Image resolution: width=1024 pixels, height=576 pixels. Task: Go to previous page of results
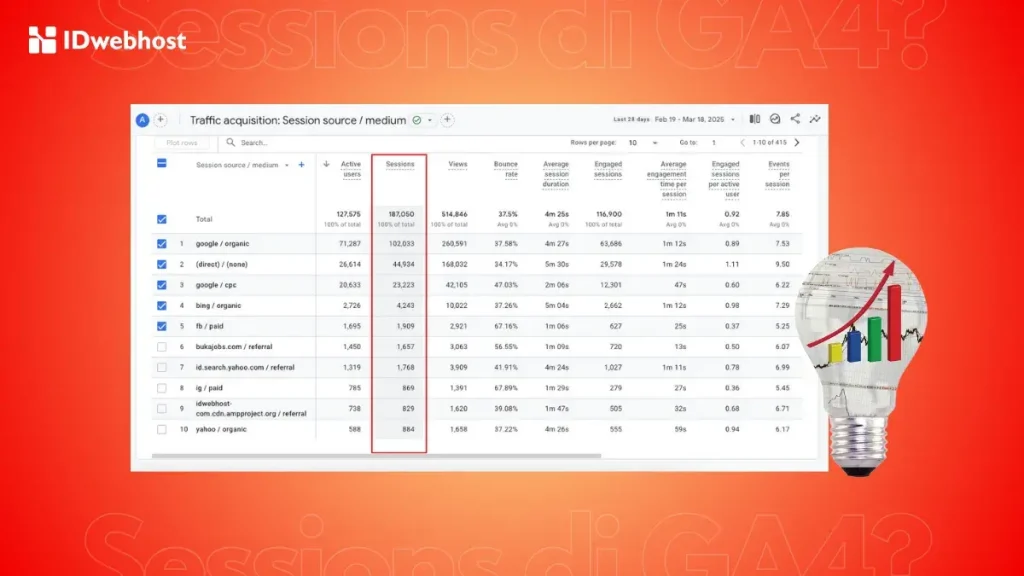point(742,142)
